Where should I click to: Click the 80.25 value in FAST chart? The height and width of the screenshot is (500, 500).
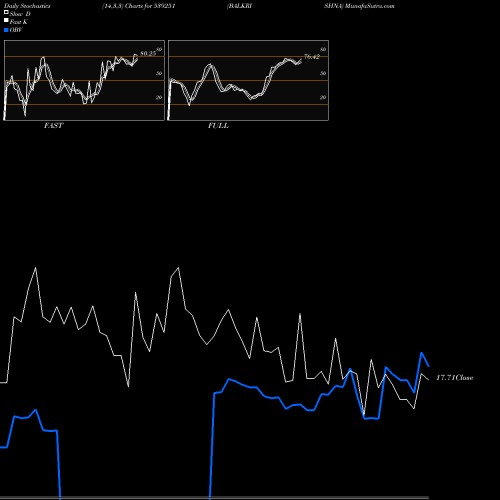click(x=148, y=53)
